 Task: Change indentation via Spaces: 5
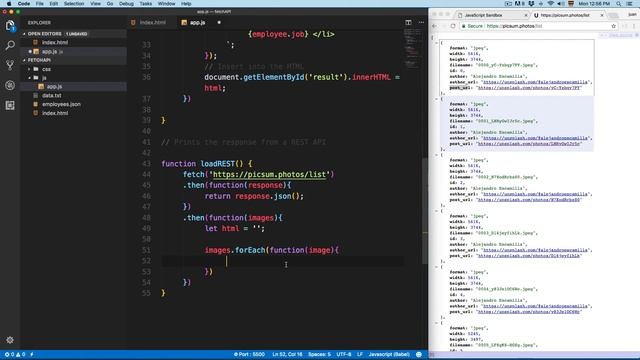click(x=320, y=354)
